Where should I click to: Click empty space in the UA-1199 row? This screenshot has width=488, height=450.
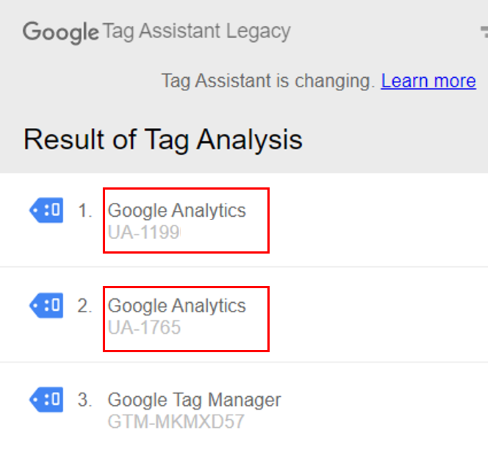click(377, 220)
